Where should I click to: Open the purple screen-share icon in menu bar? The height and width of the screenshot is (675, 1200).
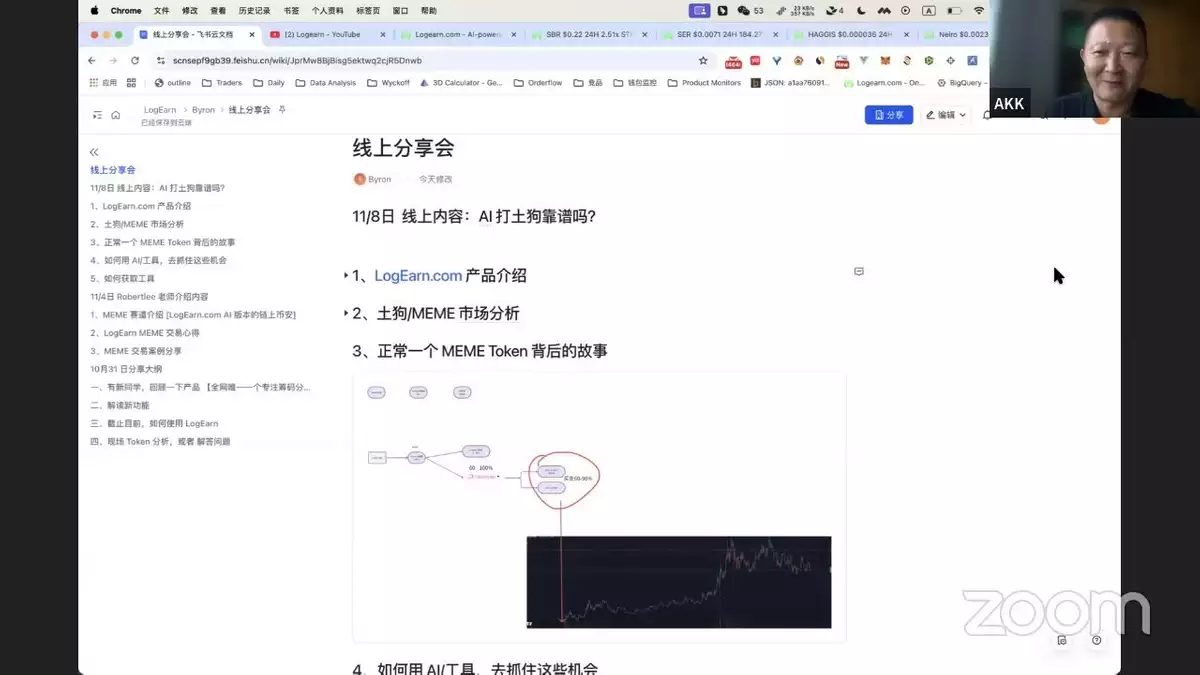click(700, 10)
